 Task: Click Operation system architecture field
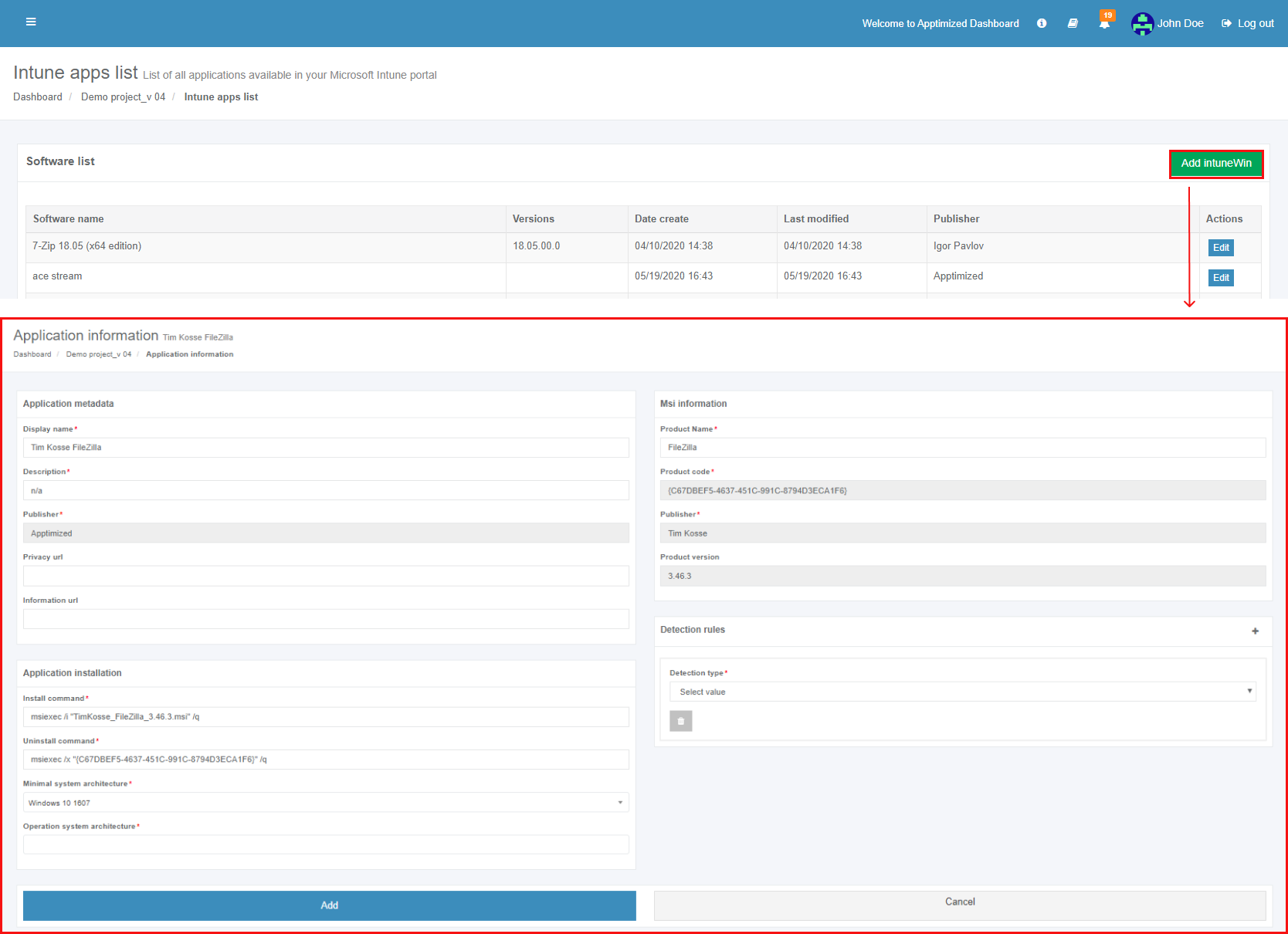point(326,844)
